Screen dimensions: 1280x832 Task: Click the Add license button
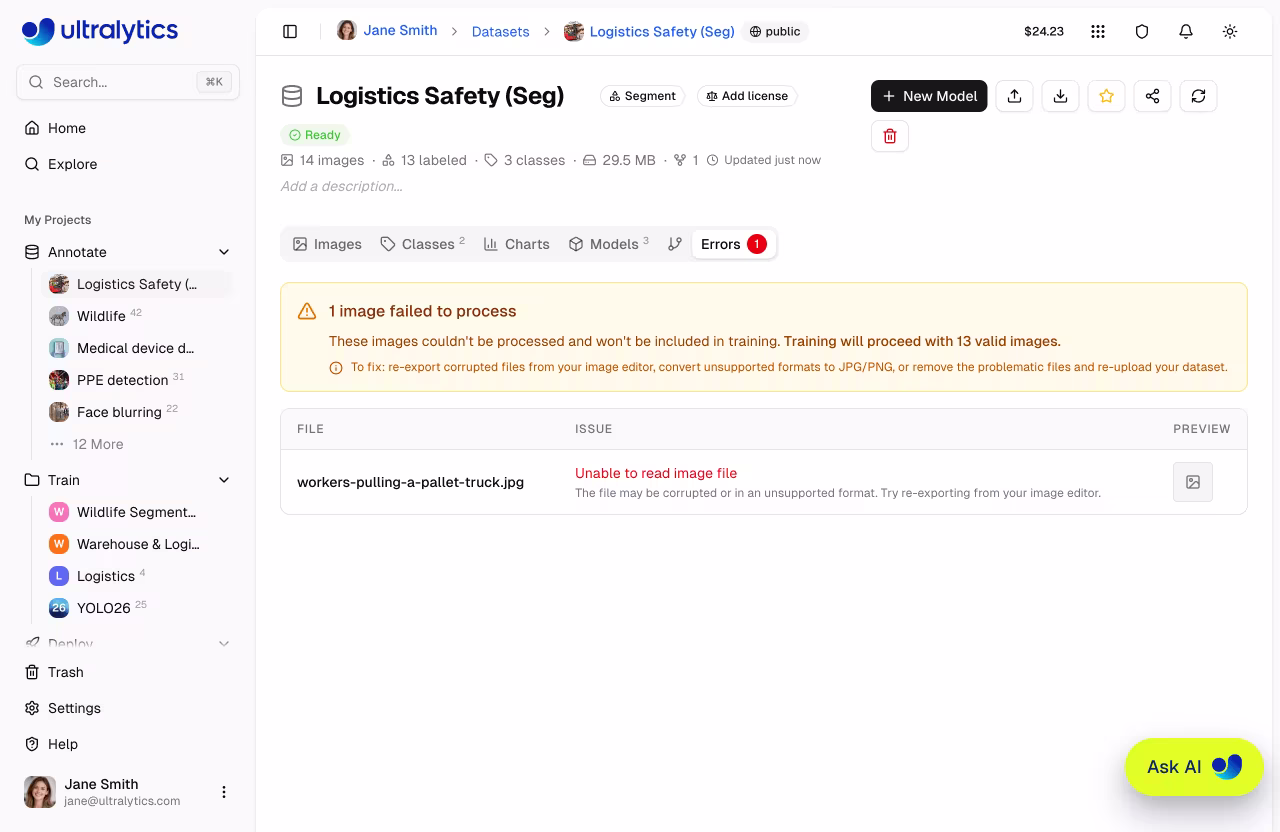(x=747, y=96)
